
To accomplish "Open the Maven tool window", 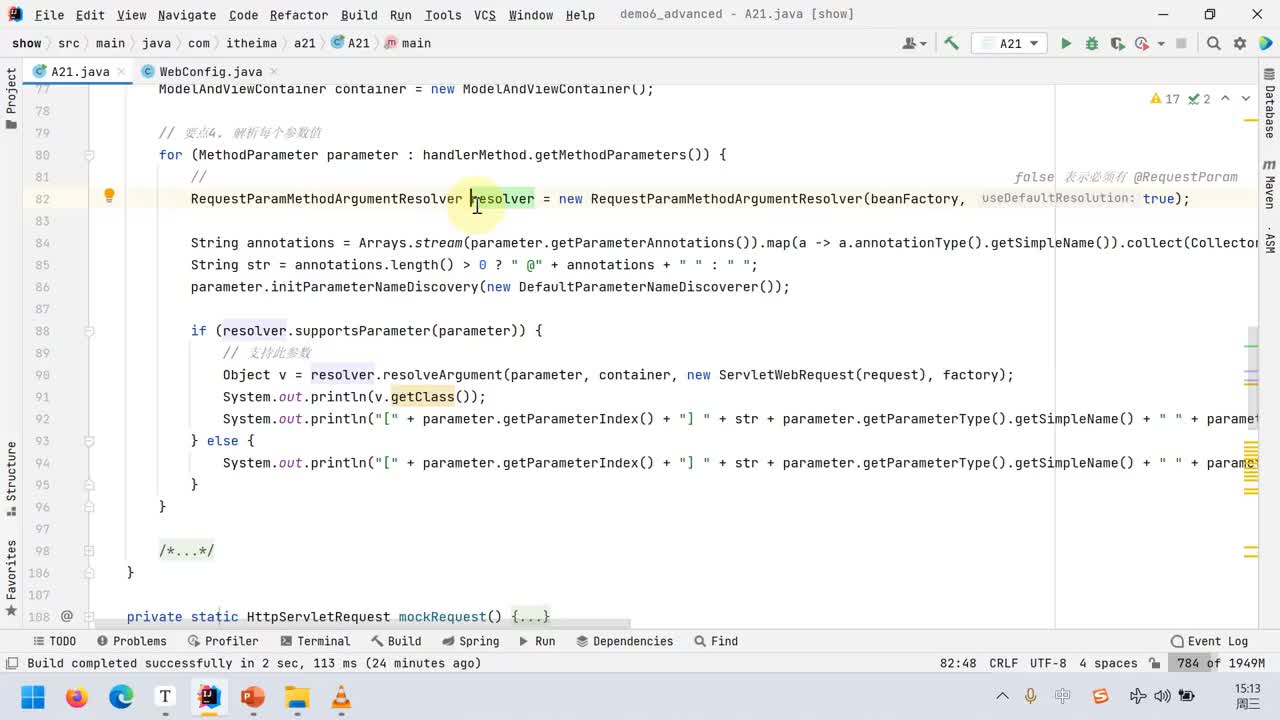I will pyautogui.click(x=1269, y=185).
